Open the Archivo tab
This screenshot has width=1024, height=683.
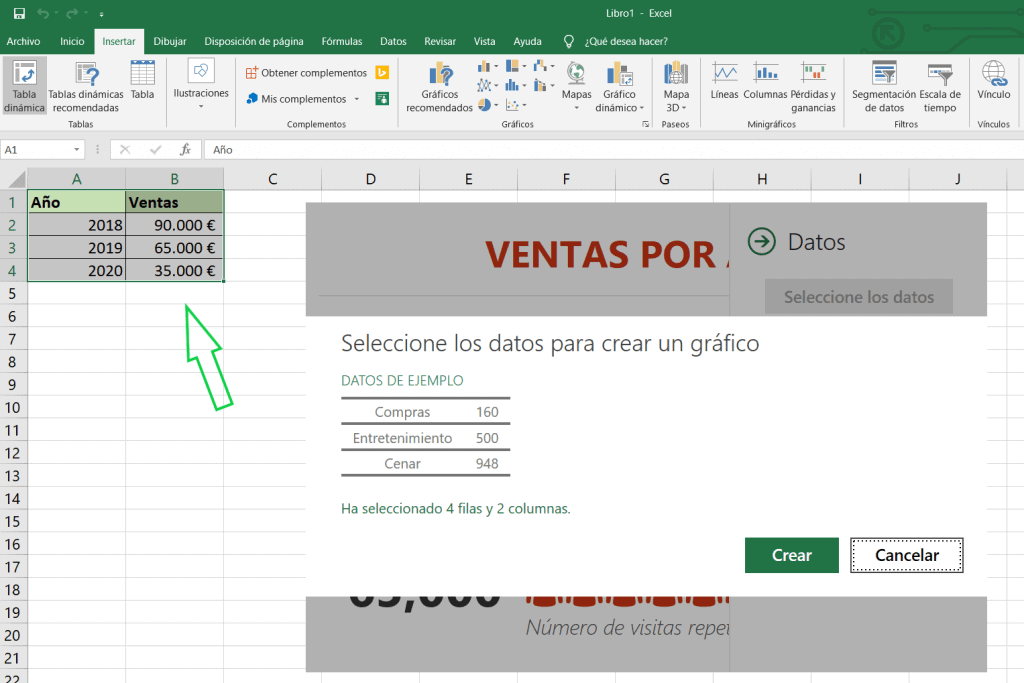coord(24,41)
